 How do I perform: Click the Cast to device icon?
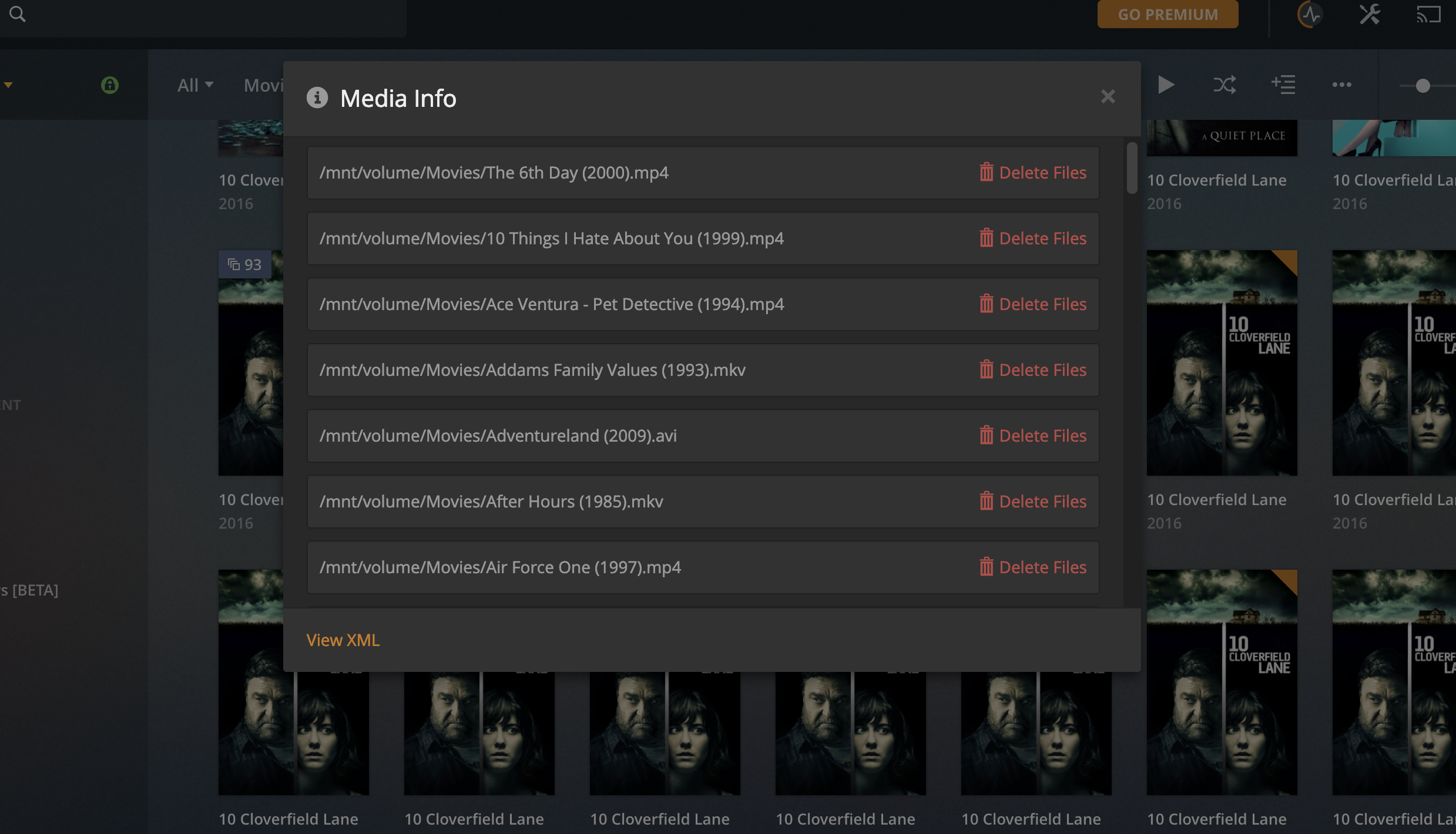click(1428, 14)
